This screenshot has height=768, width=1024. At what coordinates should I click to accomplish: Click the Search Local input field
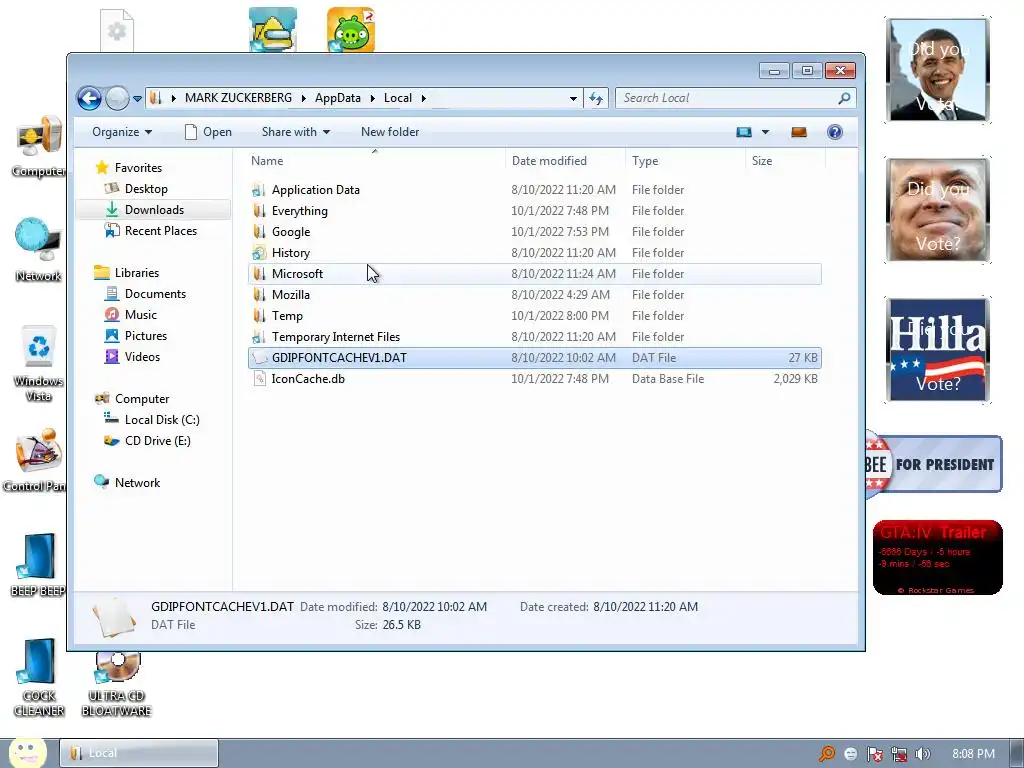pyautogui.click(x=726, y=98)
